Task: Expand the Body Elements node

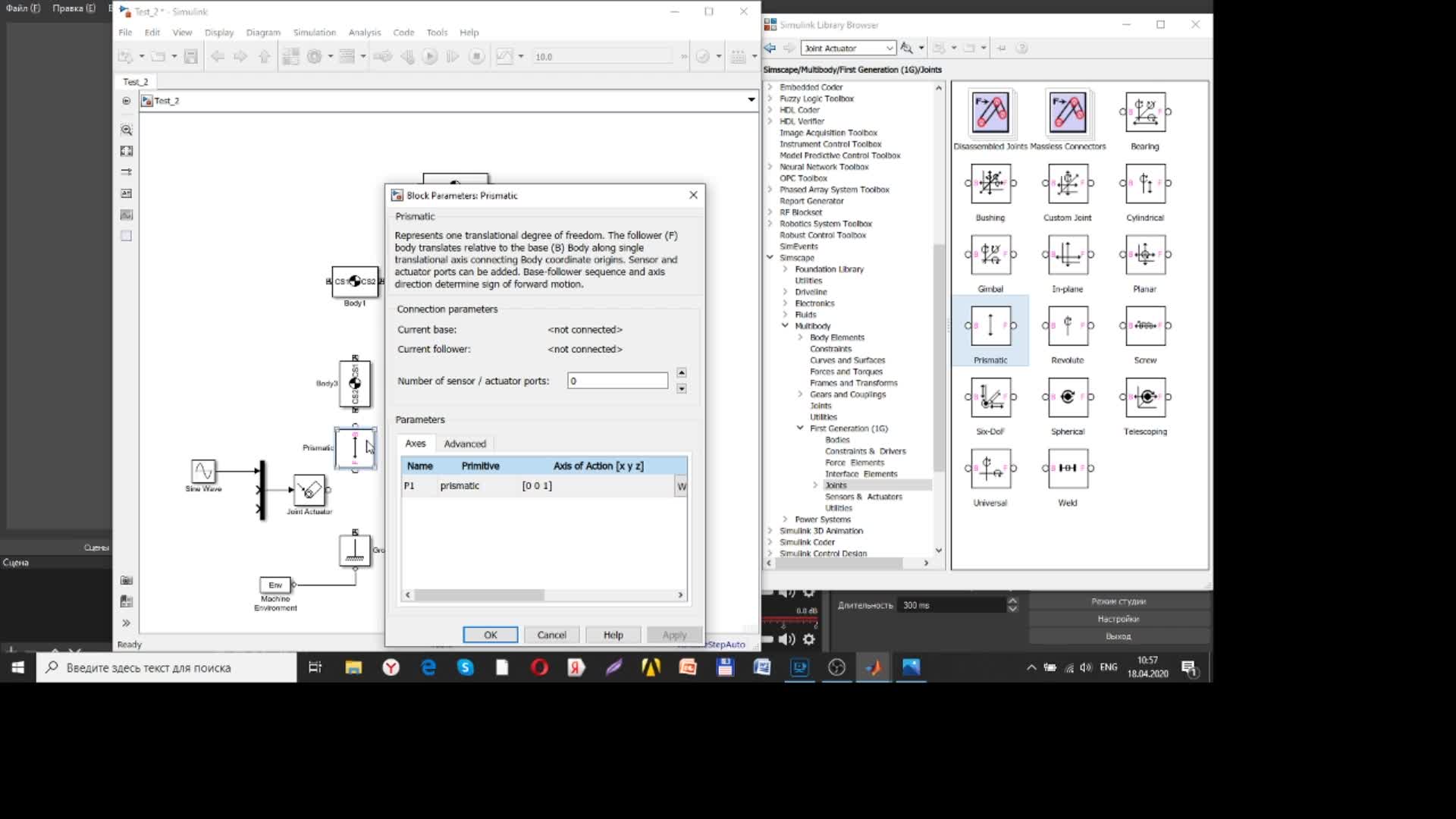Action: 800,337
